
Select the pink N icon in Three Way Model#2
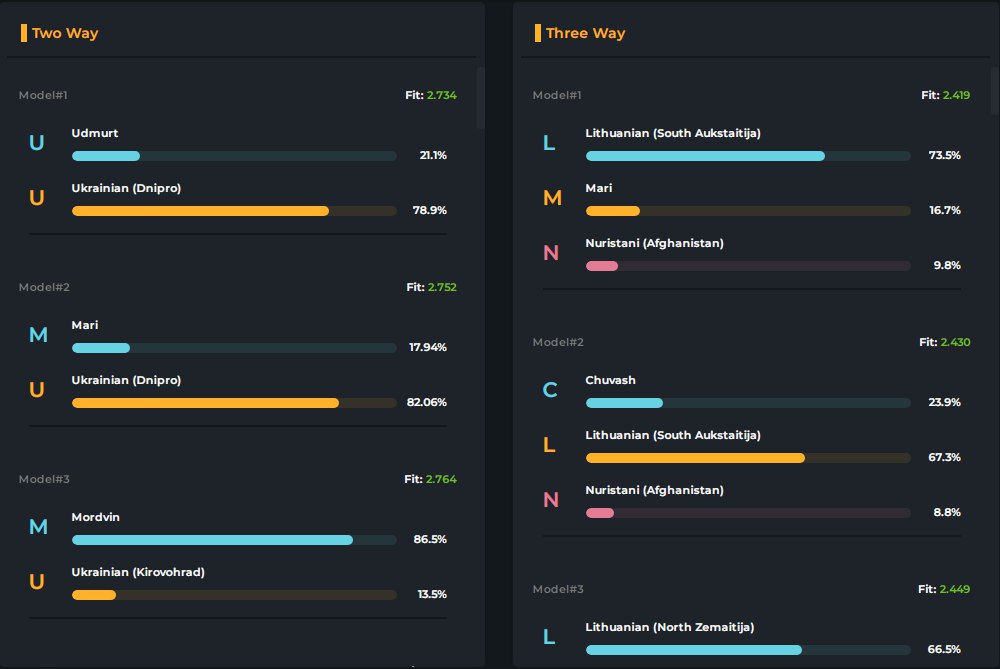coord(550,500)
